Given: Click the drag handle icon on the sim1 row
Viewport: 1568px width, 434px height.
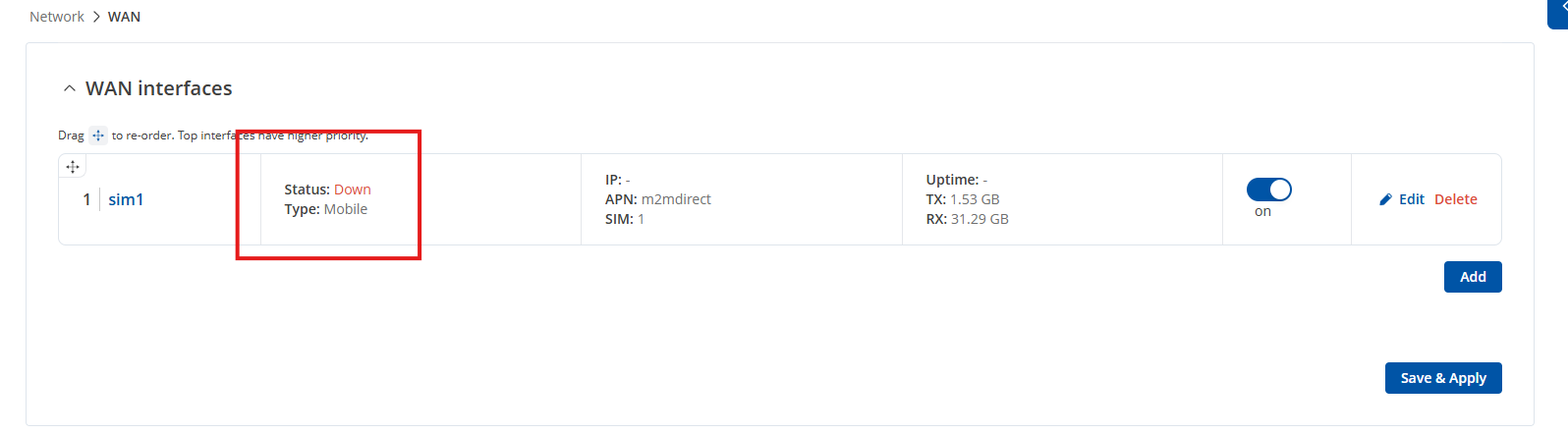Looking at the screenshot, I should click(x=73, y=167).
